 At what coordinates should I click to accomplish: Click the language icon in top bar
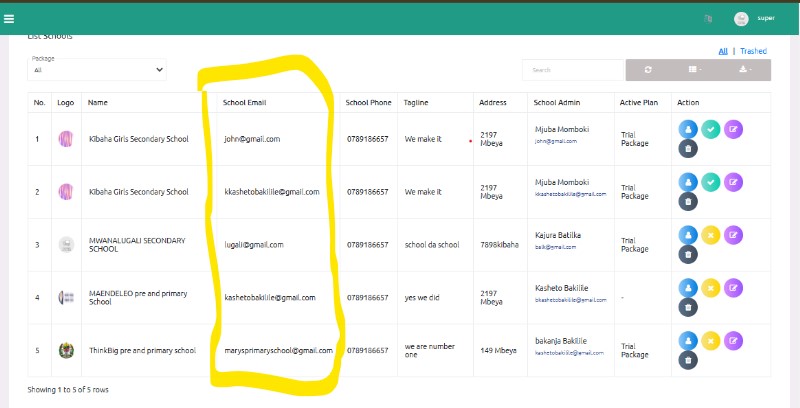tap(708, 18)
